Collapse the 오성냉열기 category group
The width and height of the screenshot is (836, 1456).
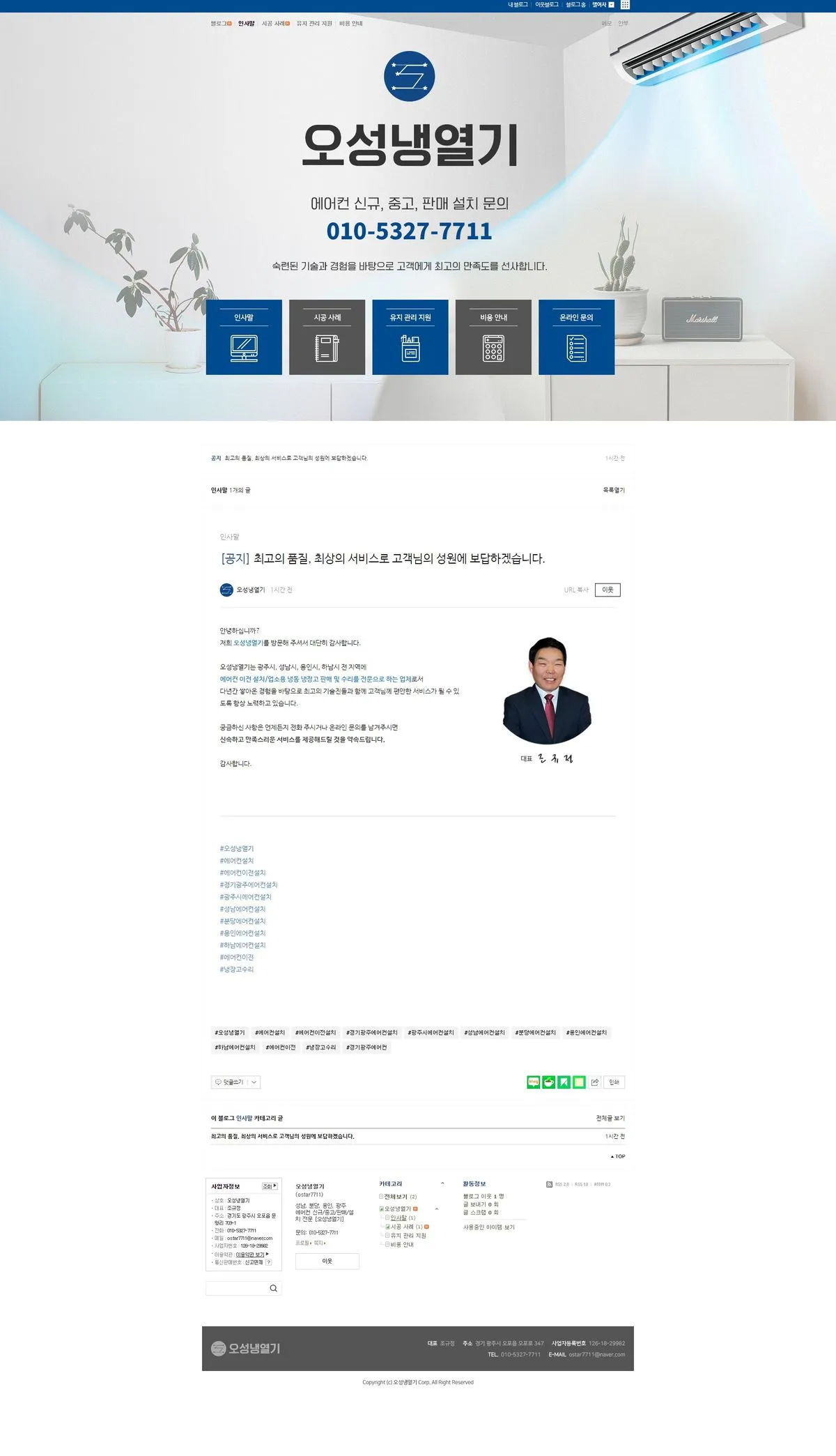coord(437,1209)
